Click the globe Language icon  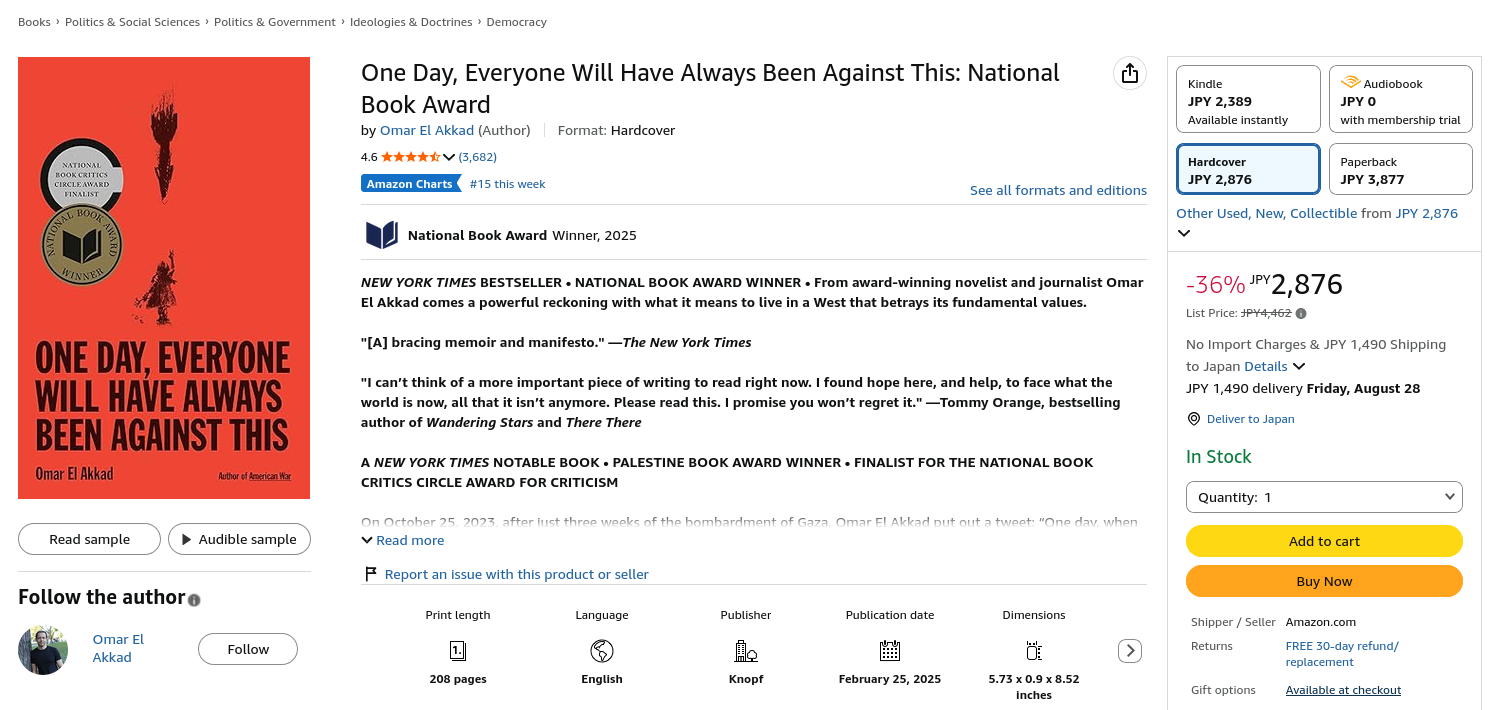point(602,651)
